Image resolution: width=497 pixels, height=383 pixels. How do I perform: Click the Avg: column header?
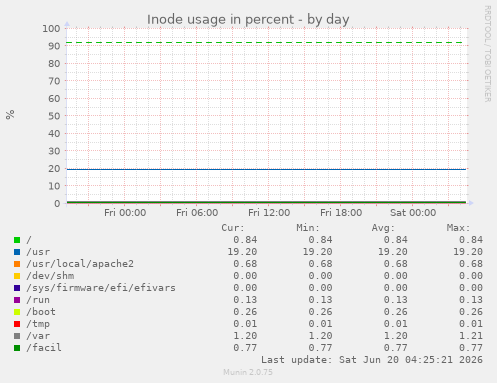[x=383, y=228]
